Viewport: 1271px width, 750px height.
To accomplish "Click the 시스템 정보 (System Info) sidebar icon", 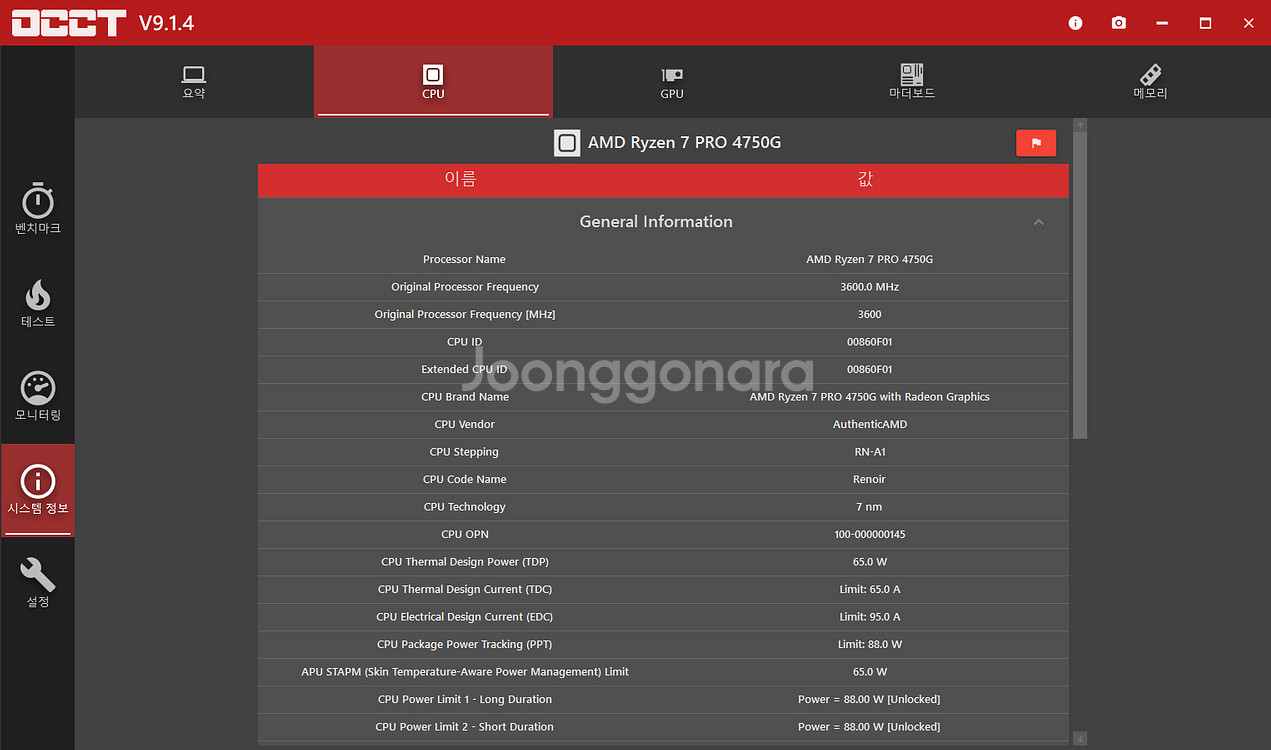I will [37, 489].
